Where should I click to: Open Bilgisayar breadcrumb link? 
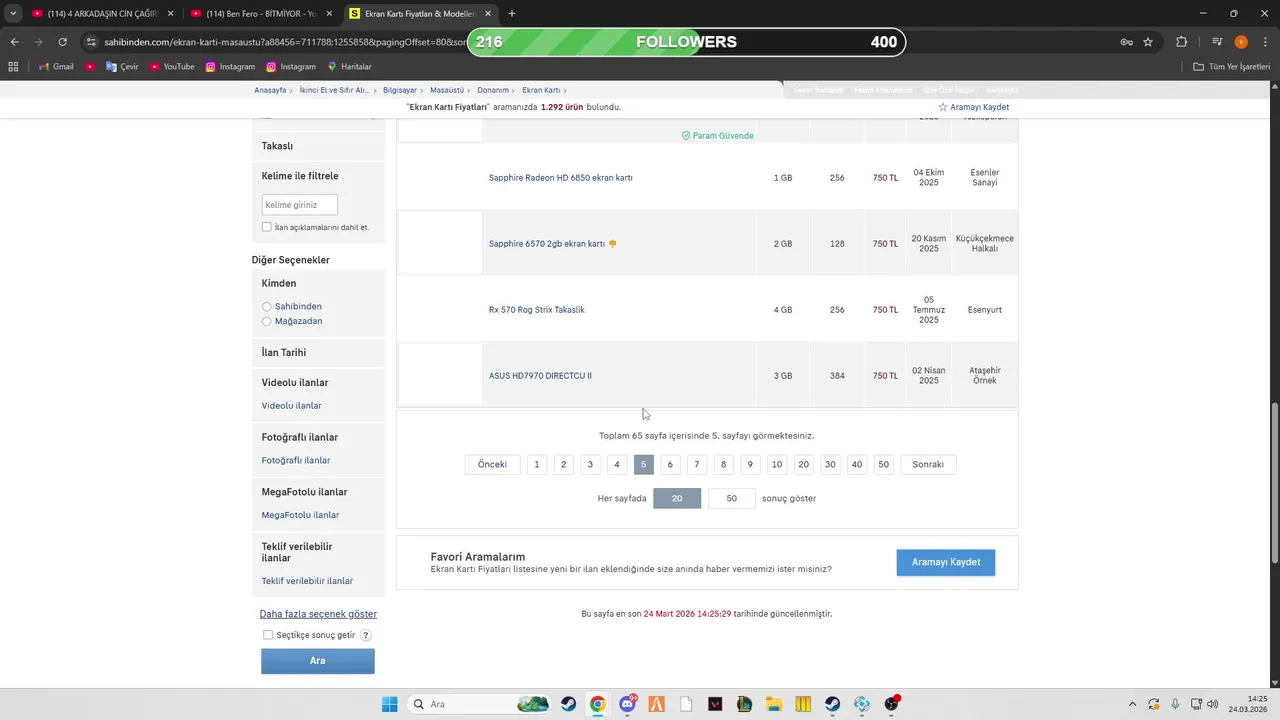click(400, 90)
